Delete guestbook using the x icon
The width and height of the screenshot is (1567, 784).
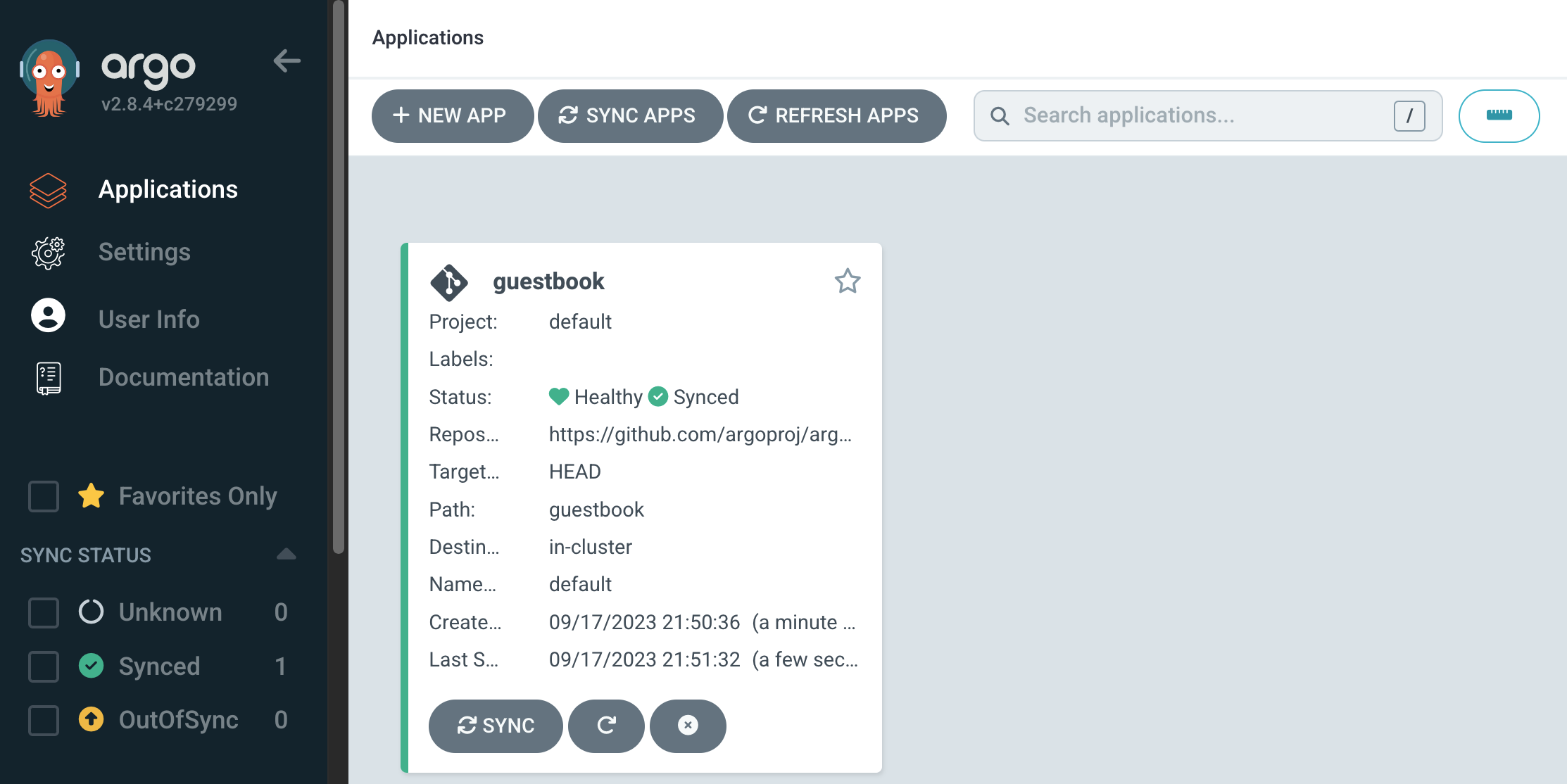tap(688, 726)
